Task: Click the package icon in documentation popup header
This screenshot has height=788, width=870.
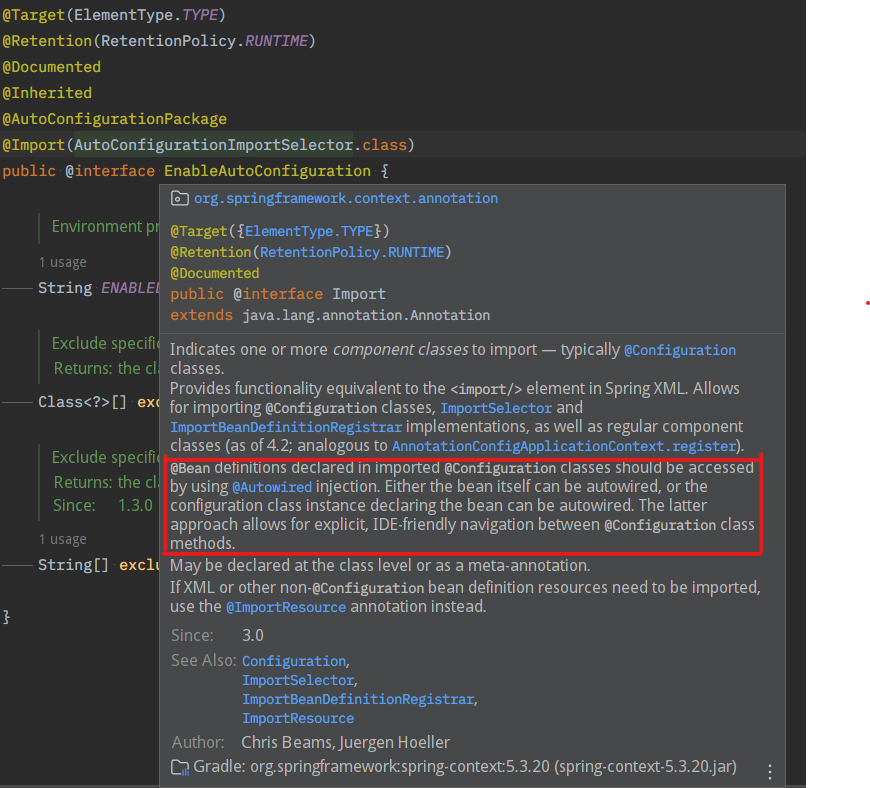Action: (x=180, y=198)
